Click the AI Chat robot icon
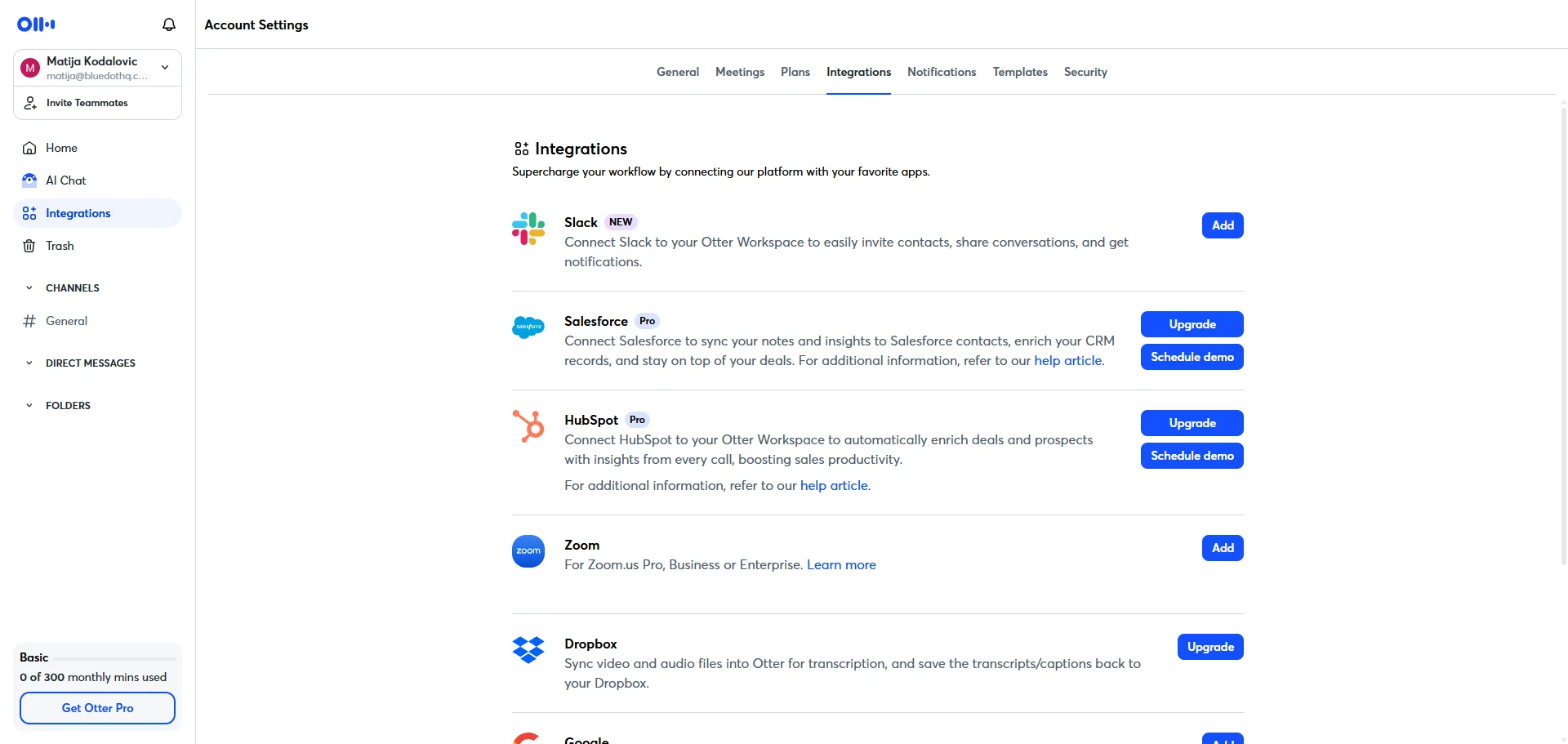The height and width of the screenshot is (744, 1568). tap(29, 180)
